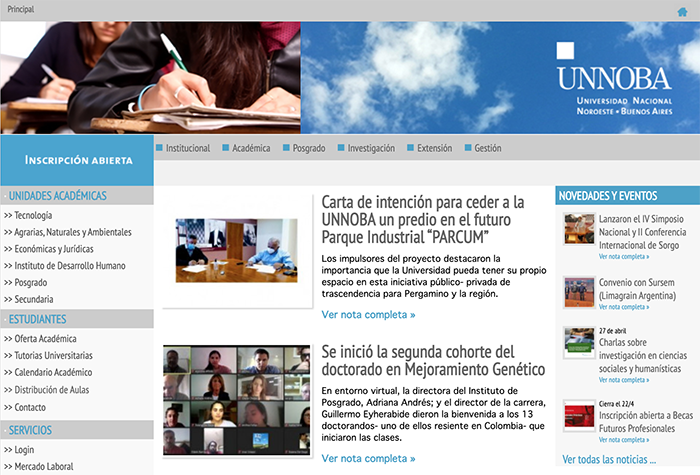This screenshot has height=475, width=700.
Task: Click the home icon in top bar
Action: [x=682, y=12]
